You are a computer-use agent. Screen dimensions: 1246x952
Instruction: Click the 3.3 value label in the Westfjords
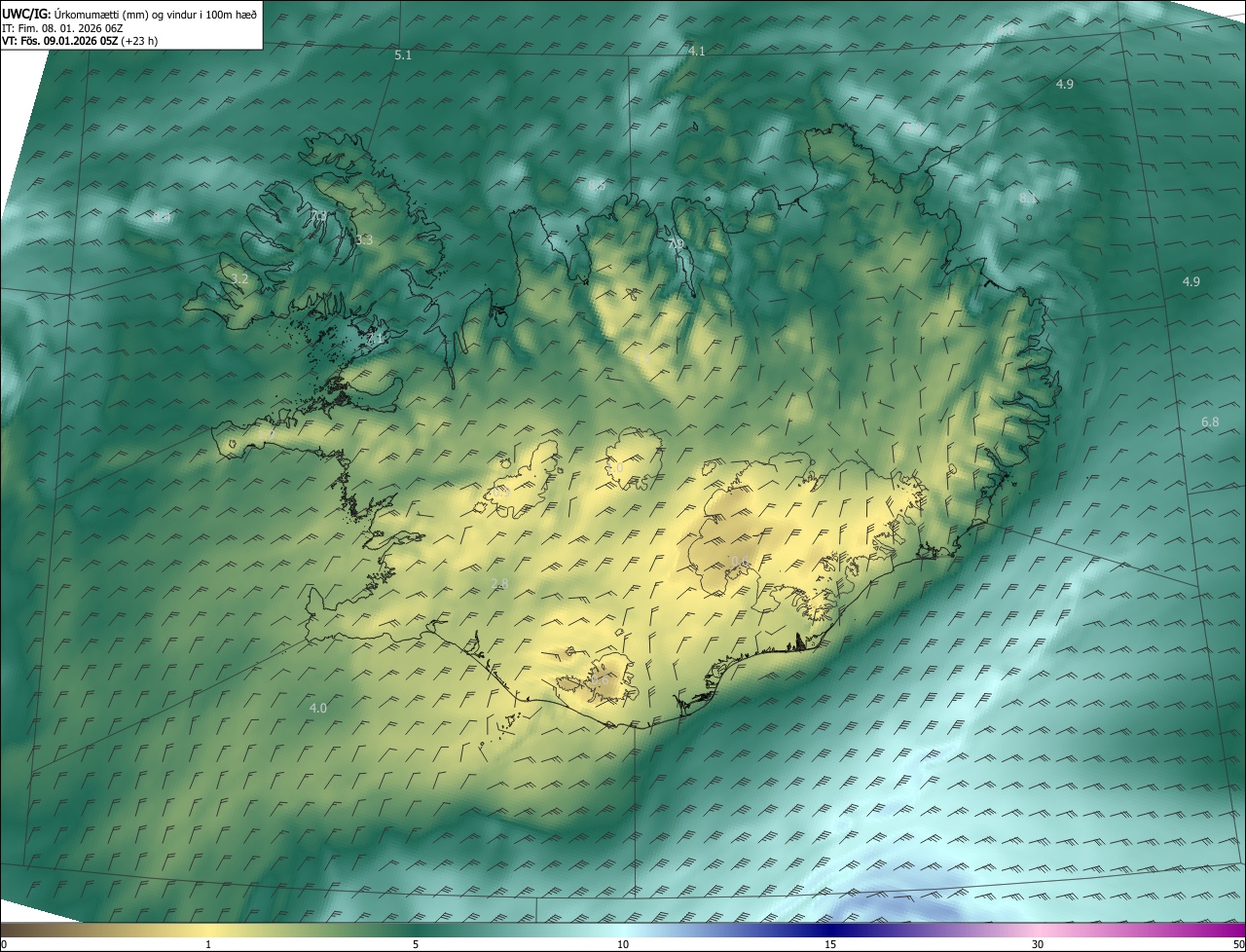coord(364,239)
